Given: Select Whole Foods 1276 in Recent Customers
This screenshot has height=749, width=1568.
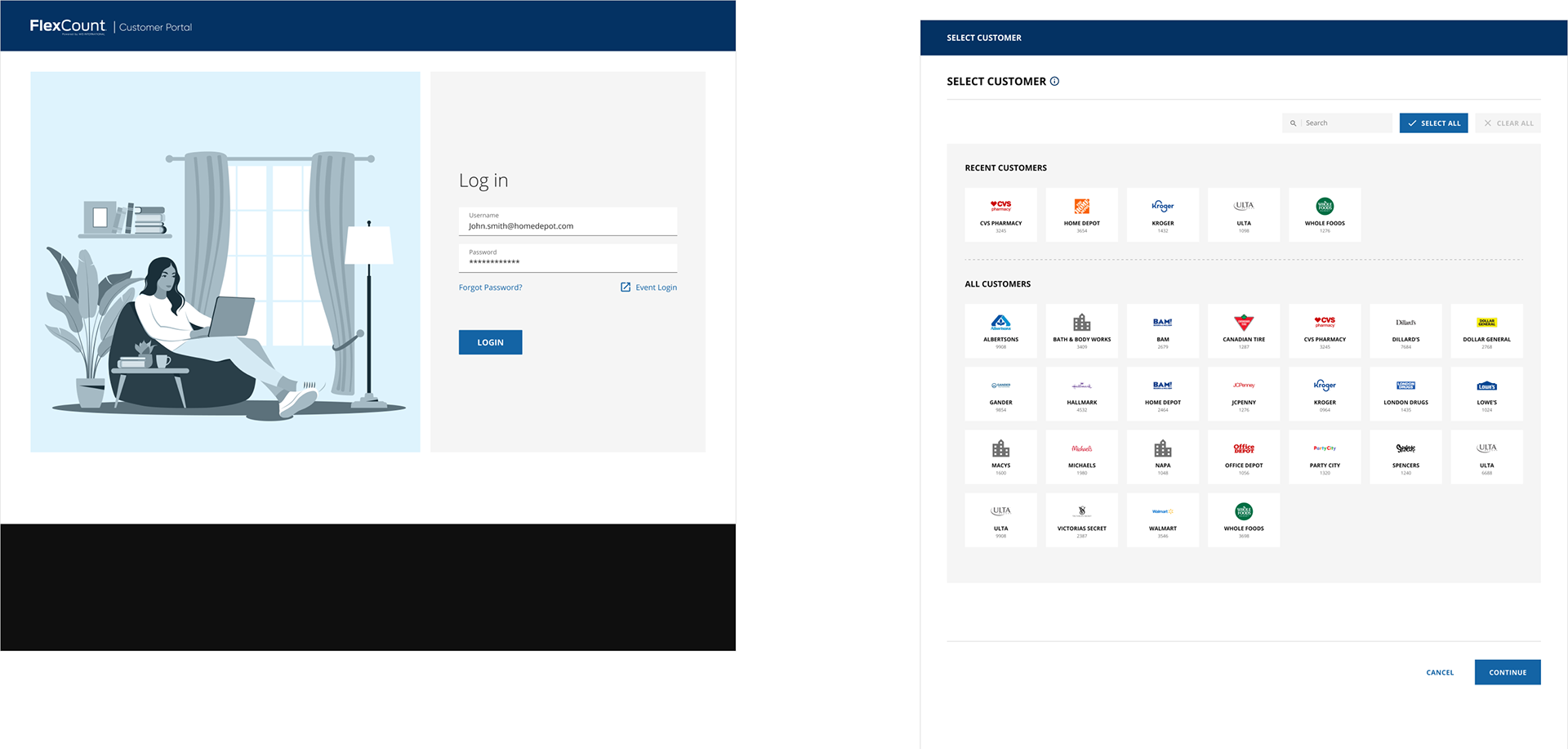Looking at the screenshot, I should pos(1325,215).
